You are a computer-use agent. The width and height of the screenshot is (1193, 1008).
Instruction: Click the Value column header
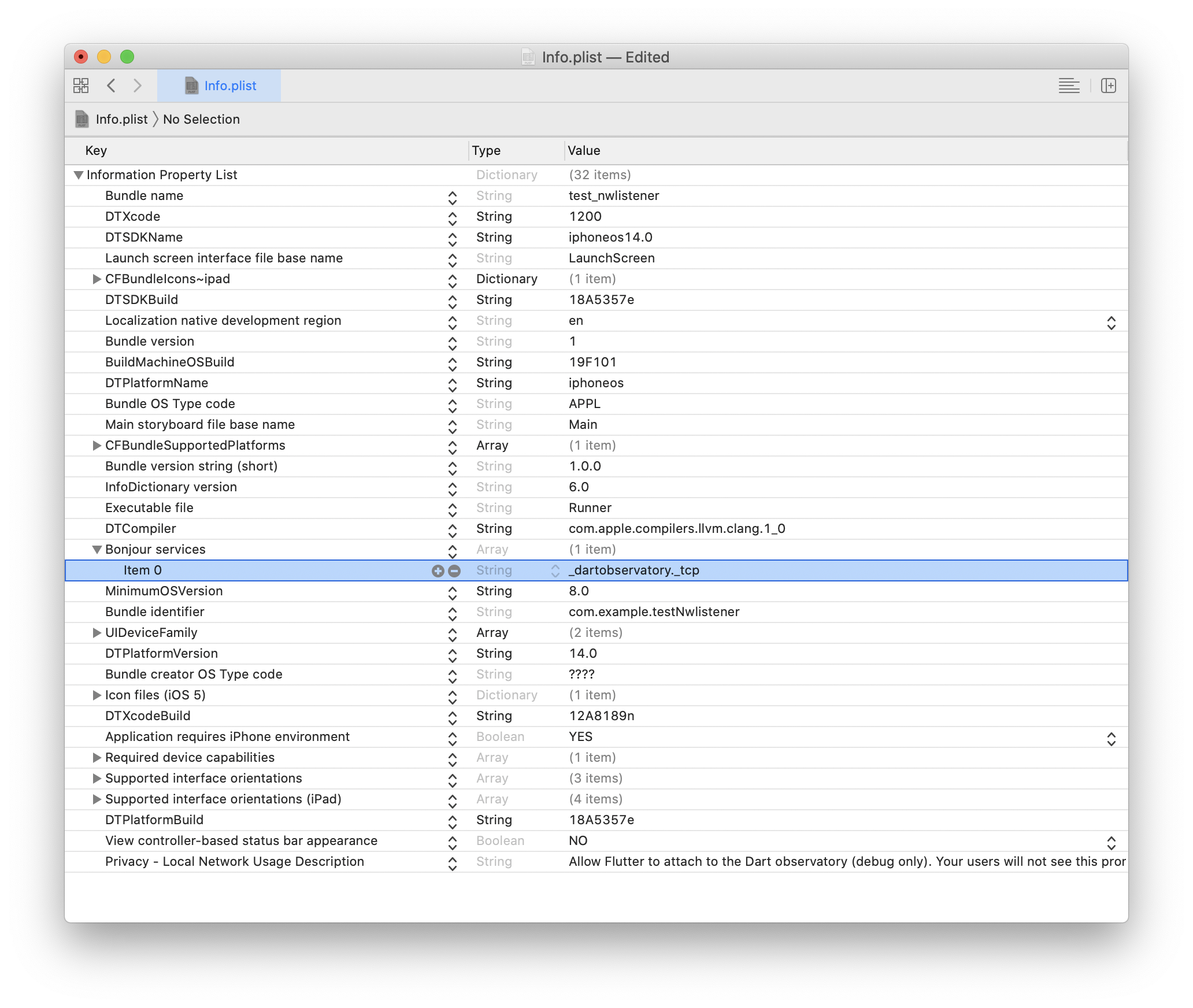click(x=846, y=151)
